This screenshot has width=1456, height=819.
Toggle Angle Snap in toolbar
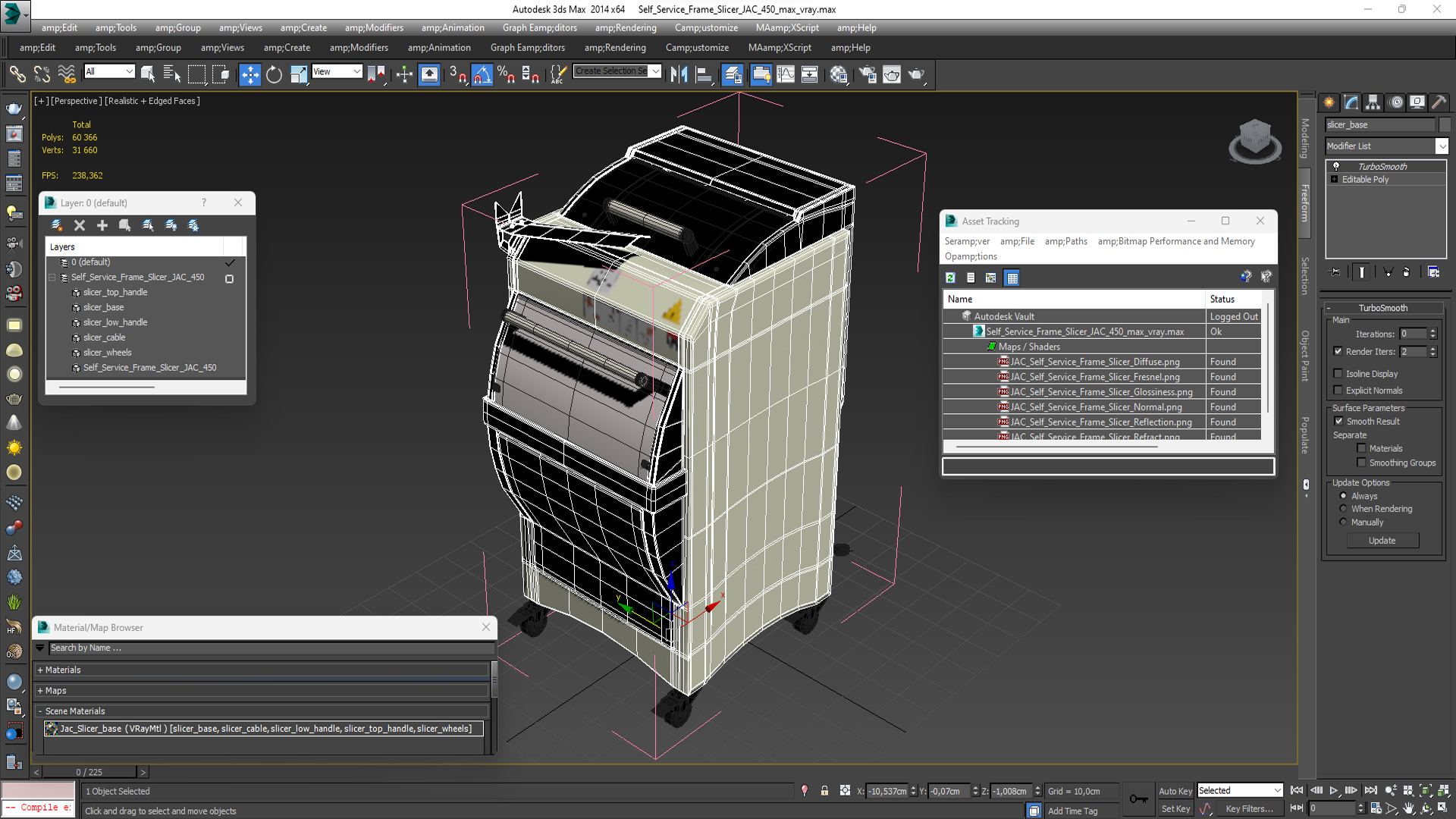482,74
